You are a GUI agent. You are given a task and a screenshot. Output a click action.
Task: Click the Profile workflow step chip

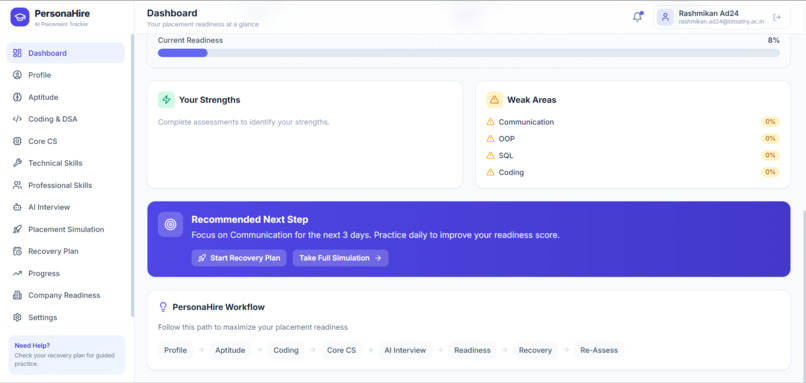coord(175,350)
